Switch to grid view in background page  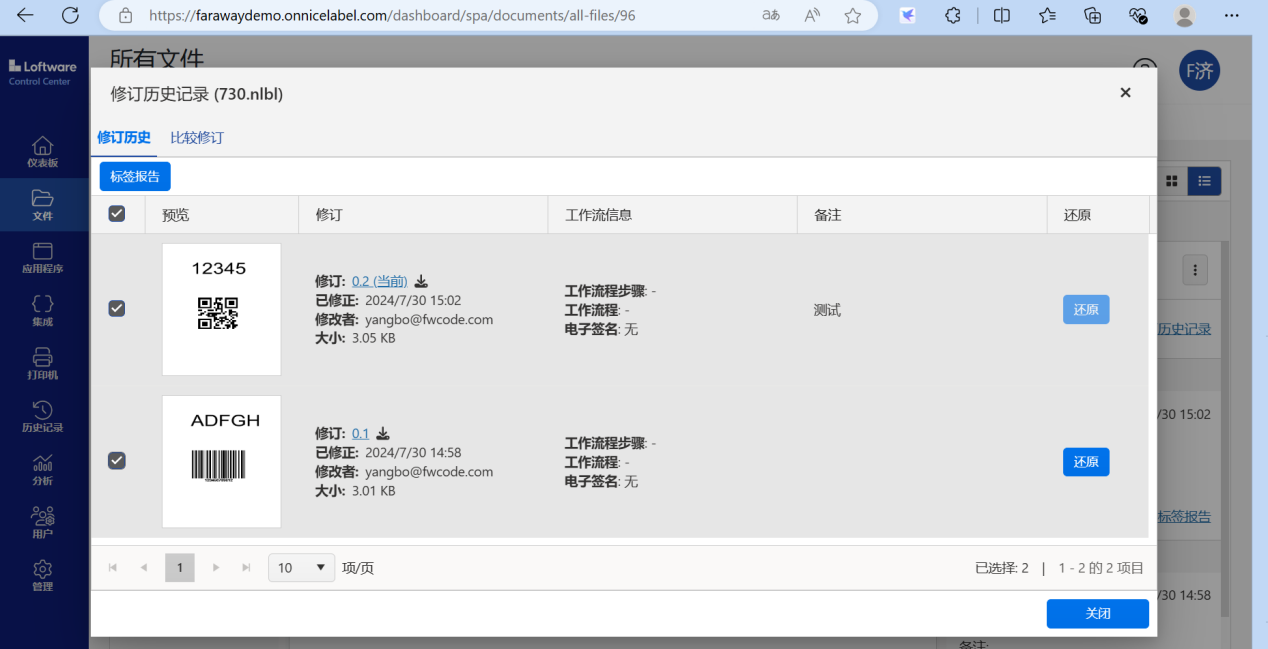(1171, 181)
